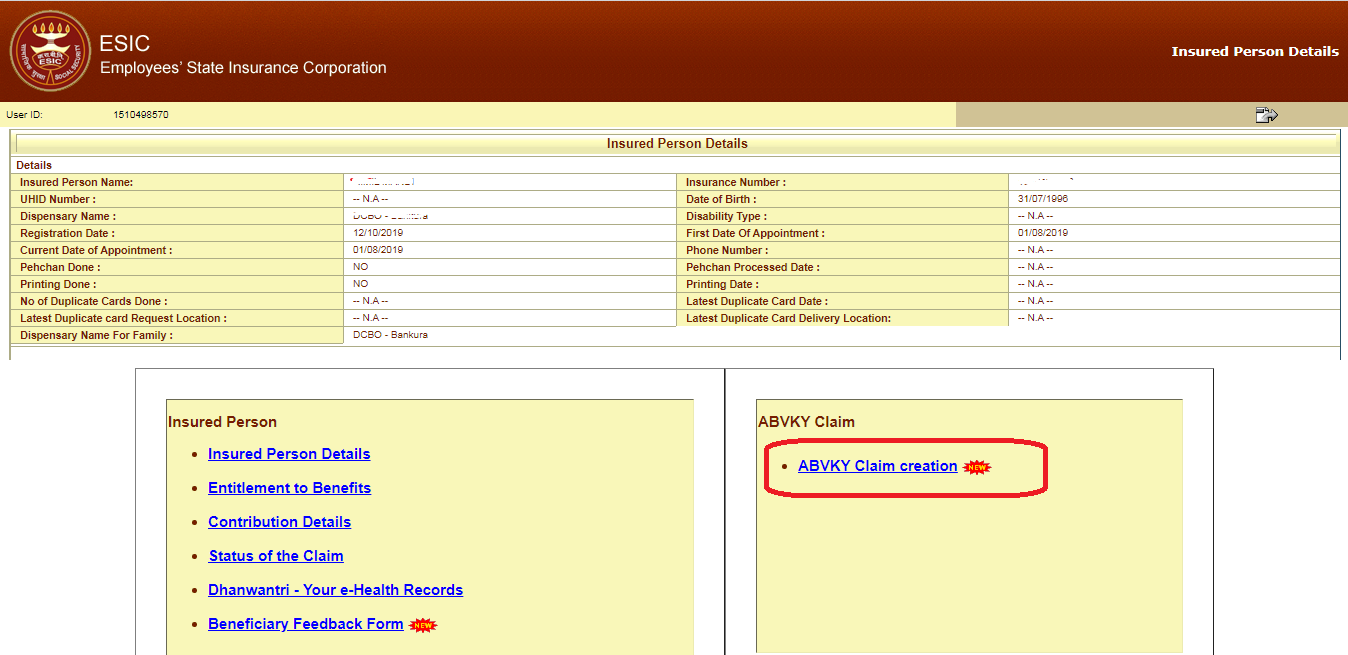Click the Pehchan Processed Date label
This screenshot has height=655, width=1348.
[753, 268]
